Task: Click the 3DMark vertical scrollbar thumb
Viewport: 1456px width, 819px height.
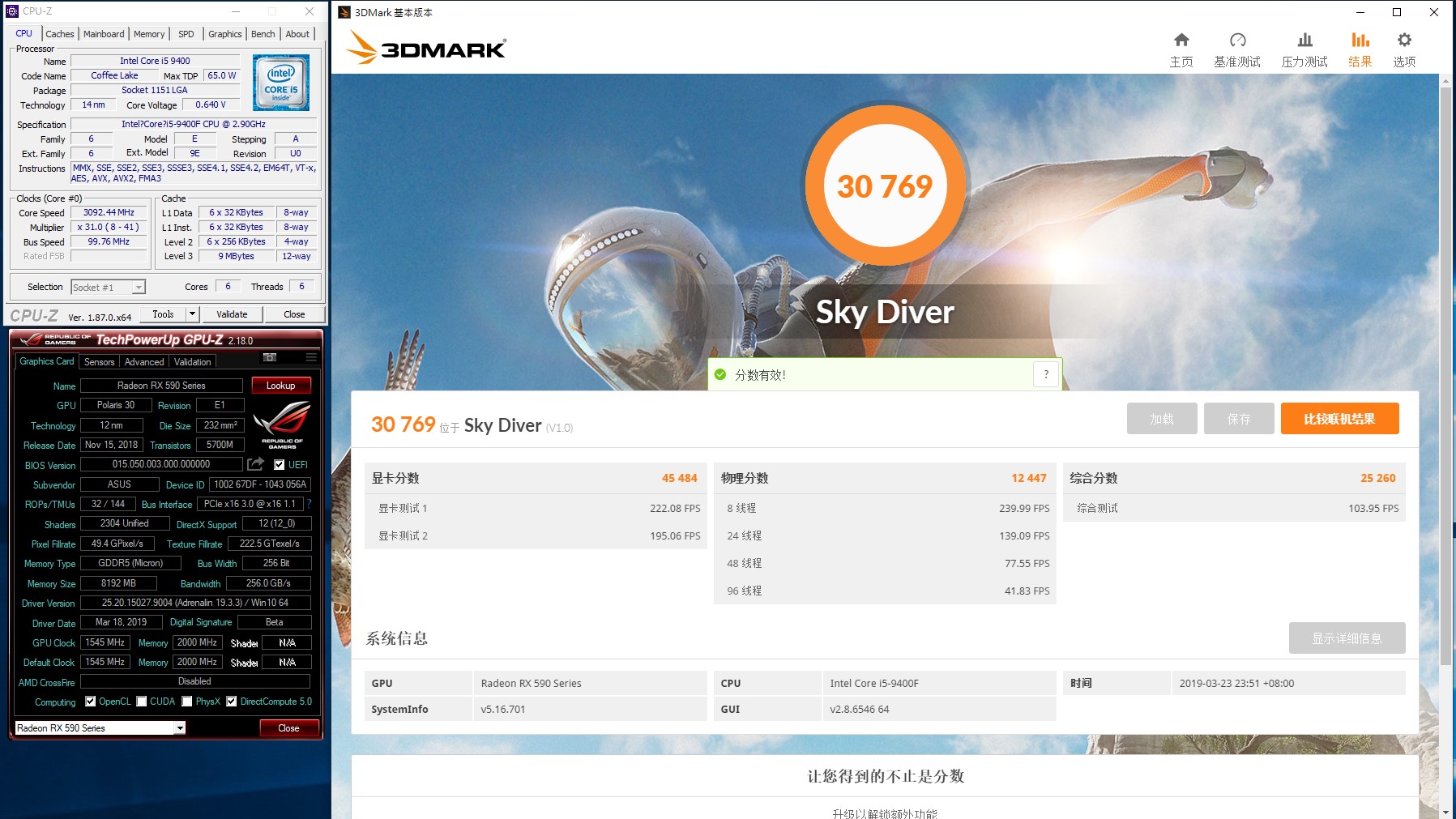Action: tap(1445, 376)
